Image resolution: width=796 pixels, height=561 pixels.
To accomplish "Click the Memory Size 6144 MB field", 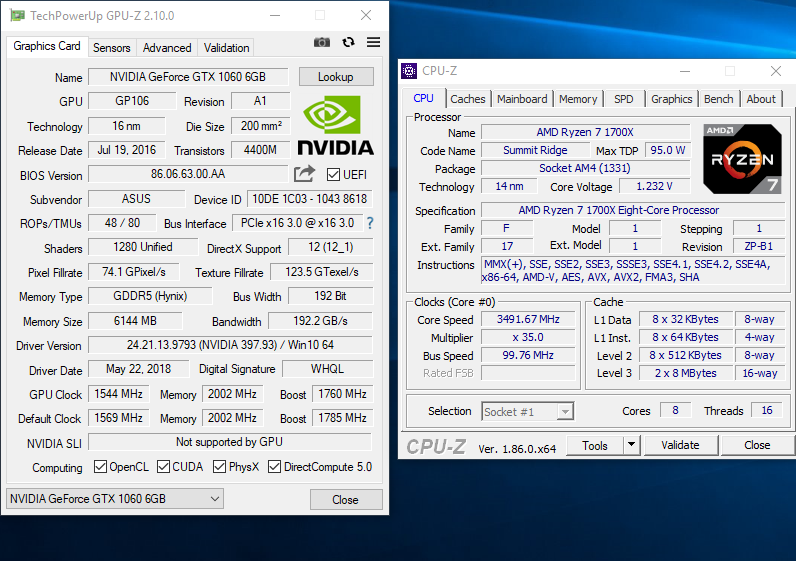I will pyautogui.click(x=135, y=321).
